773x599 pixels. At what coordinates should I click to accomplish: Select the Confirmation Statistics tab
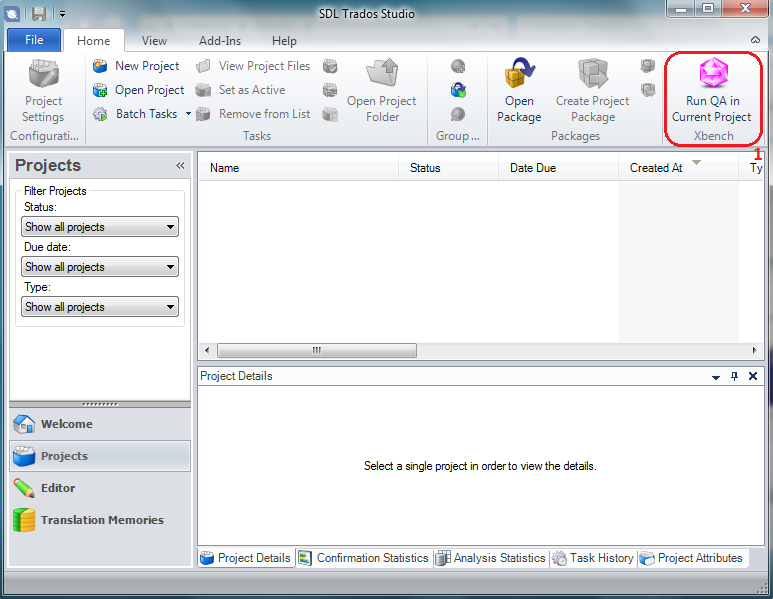(364, 558)
